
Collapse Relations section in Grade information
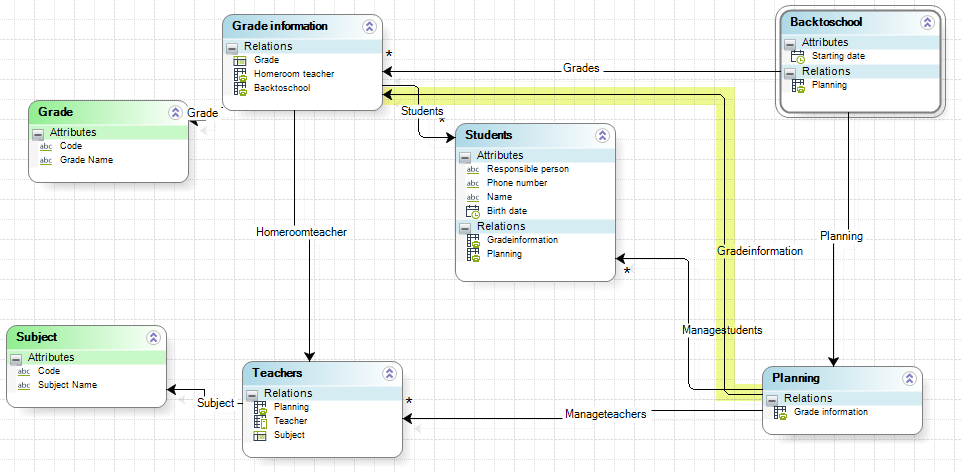pyautogui.click(x=232, y=47)
